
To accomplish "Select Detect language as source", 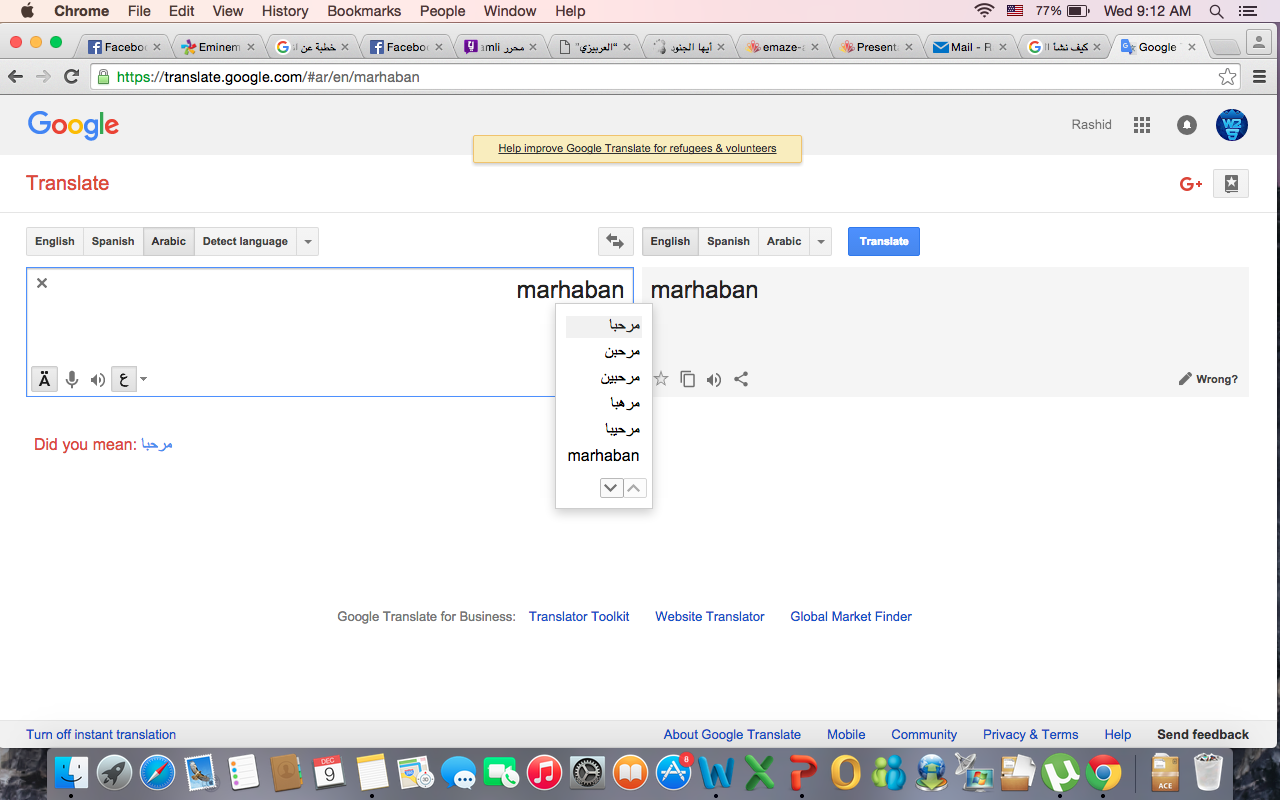I will pos(245,241).
